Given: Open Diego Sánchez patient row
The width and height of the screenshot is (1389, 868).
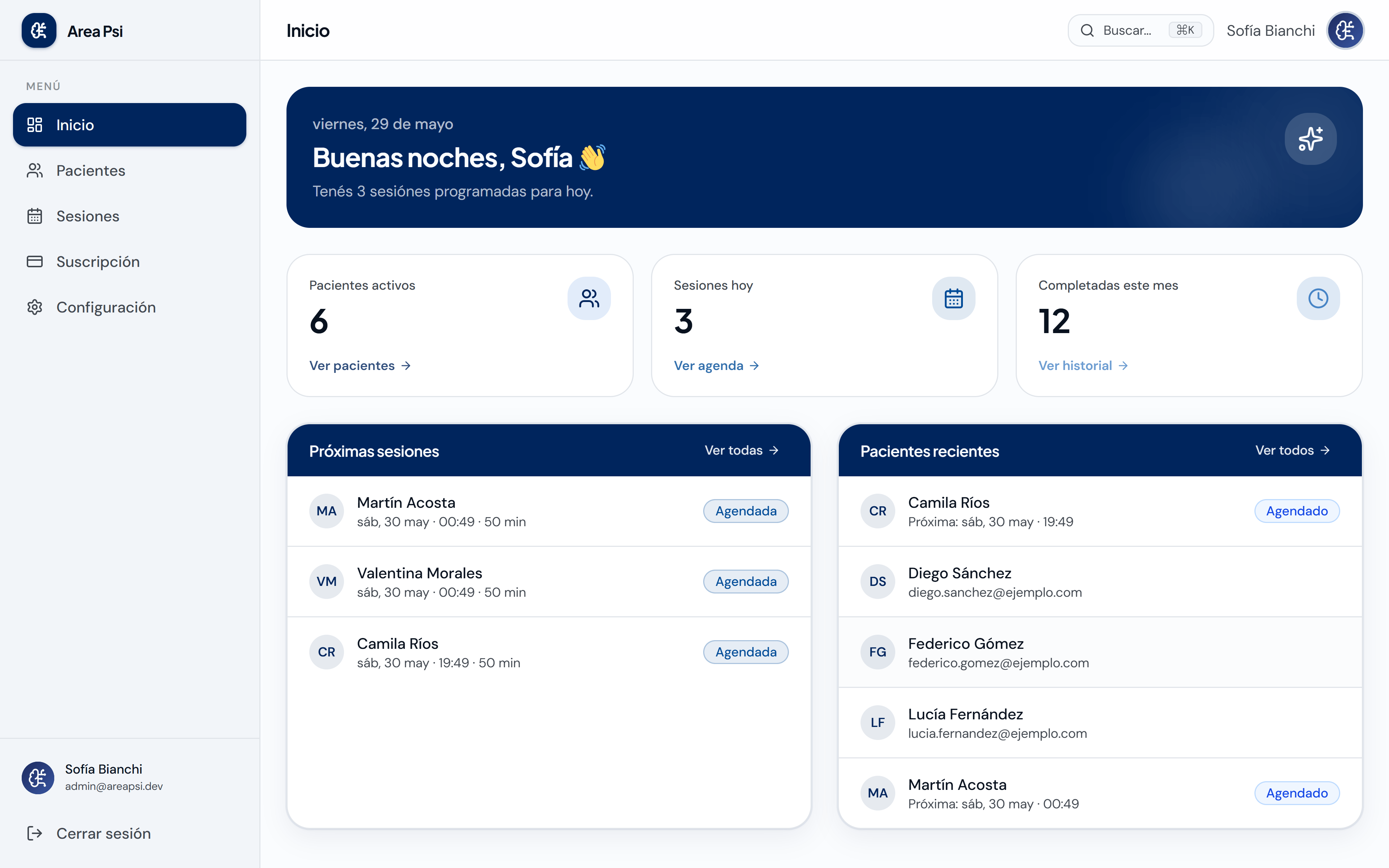Looking at the screenshot, I should 1100,582.
